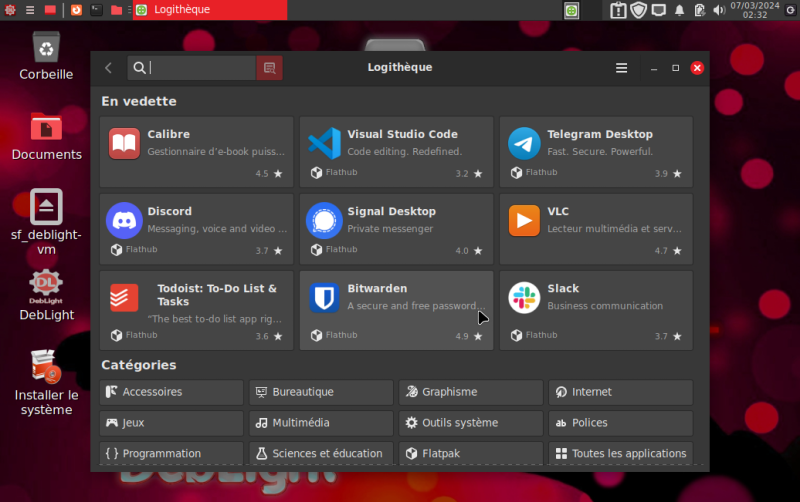Screen dimensions: 800x502
Task: Go back with the arrow button
Action: pyautogui.click(x=109, y=68)
